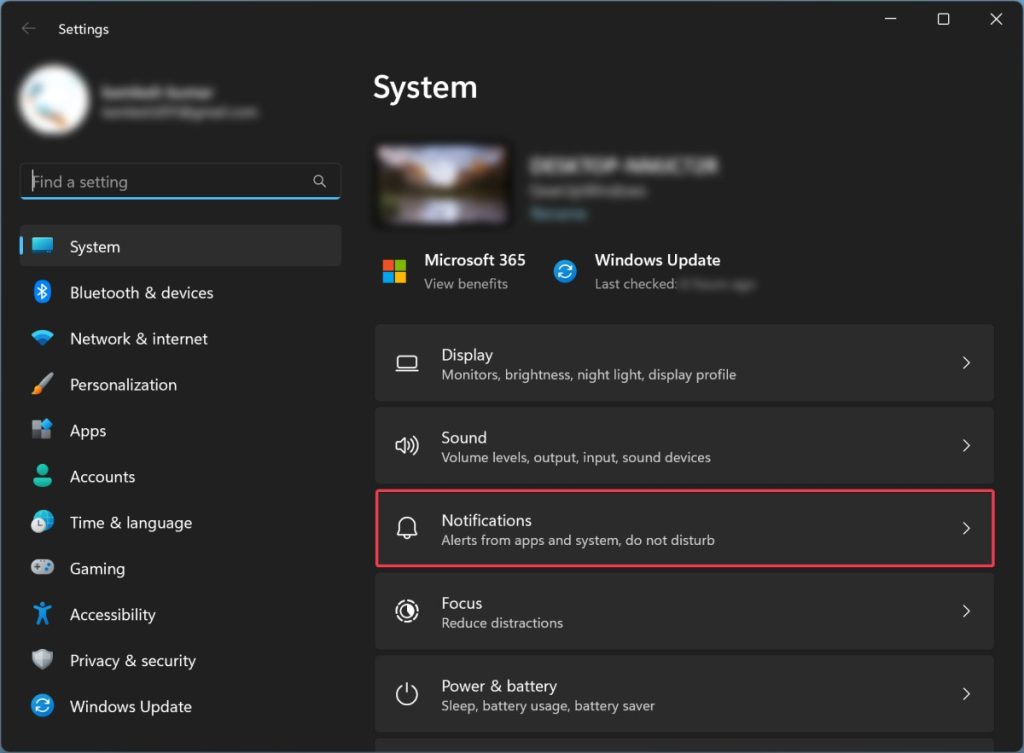1024x753 pixels.
Task: Select the Time & language clock icon
Action: (45, 522)
